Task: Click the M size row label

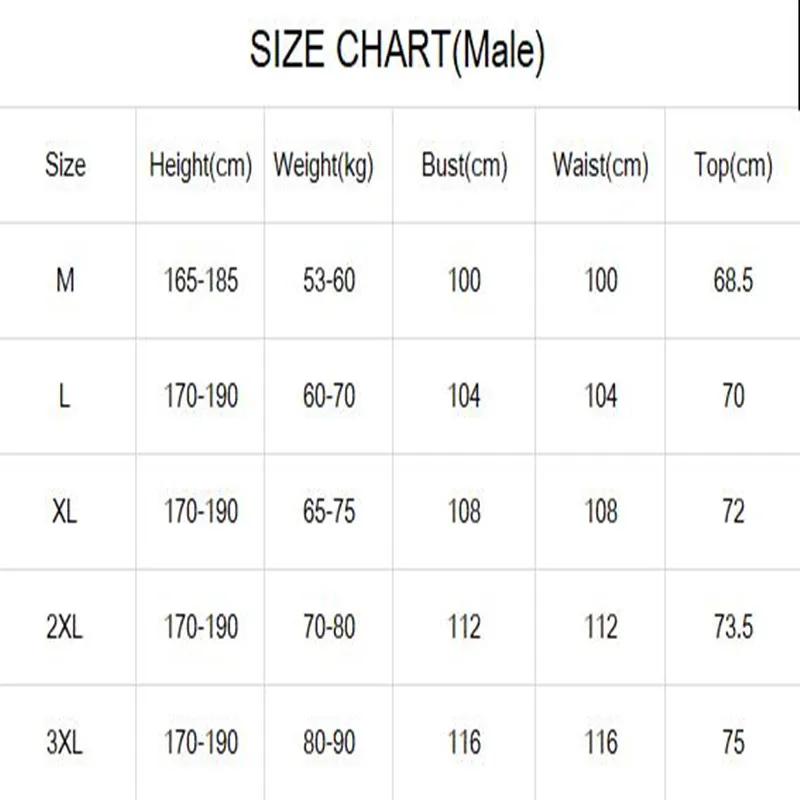Action: (66, 281)
